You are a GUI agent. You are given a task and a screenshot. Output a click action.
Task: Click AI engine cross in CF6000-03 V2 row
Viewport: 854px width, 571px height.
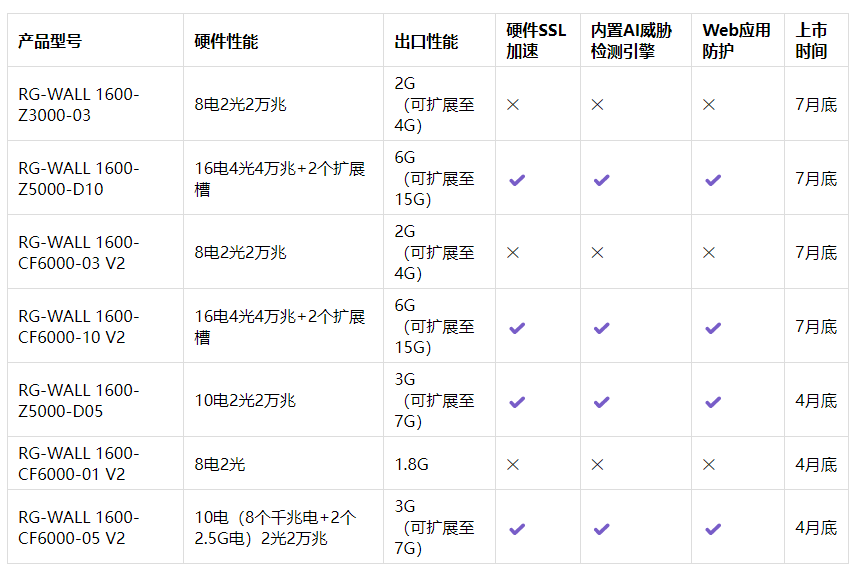pos(597,253)
